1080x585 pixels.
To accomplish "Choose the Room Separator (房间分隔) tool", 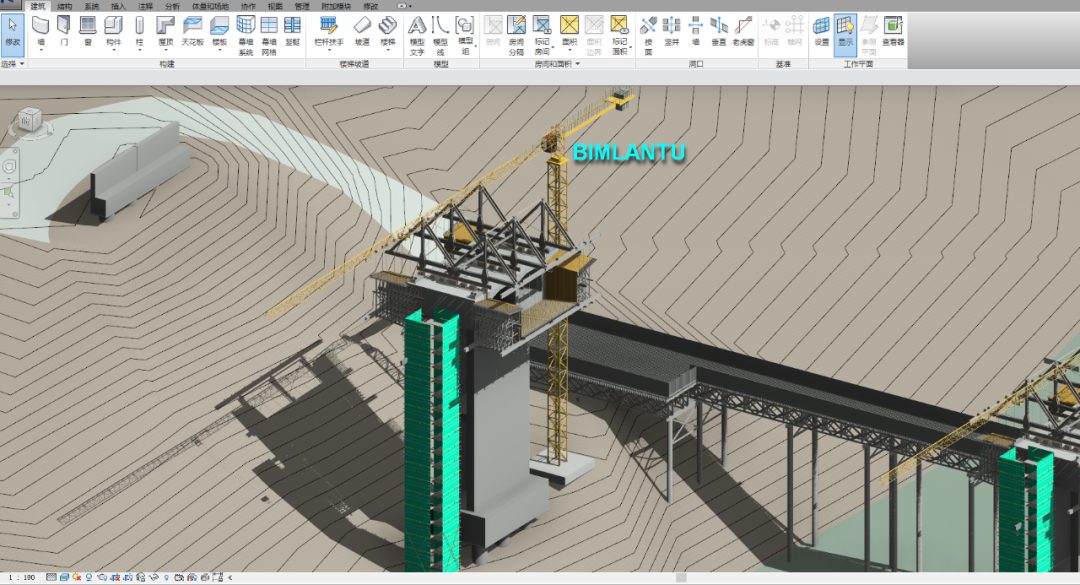I will [517, 36].
